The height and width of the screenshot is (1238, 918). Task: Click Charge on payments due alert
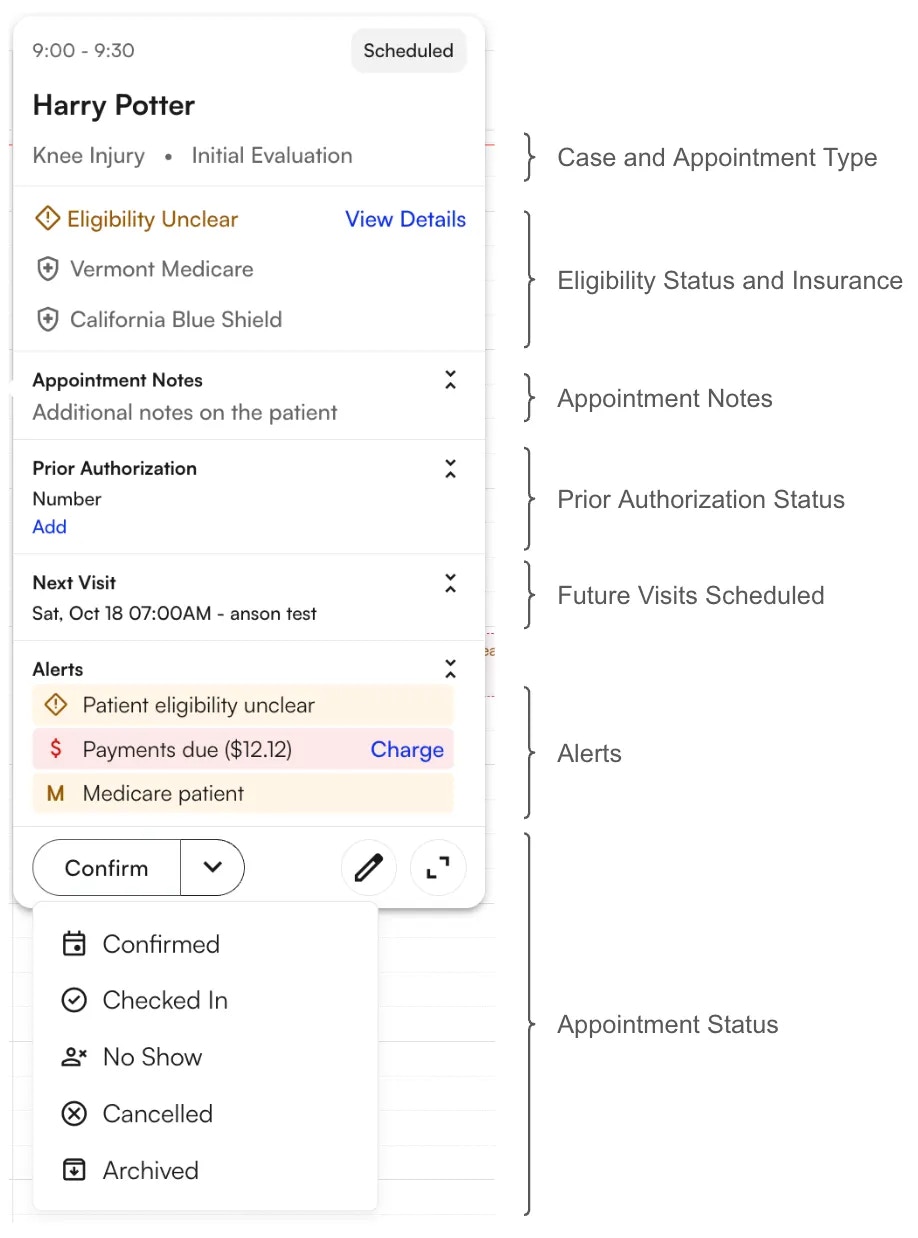point(407,750)
